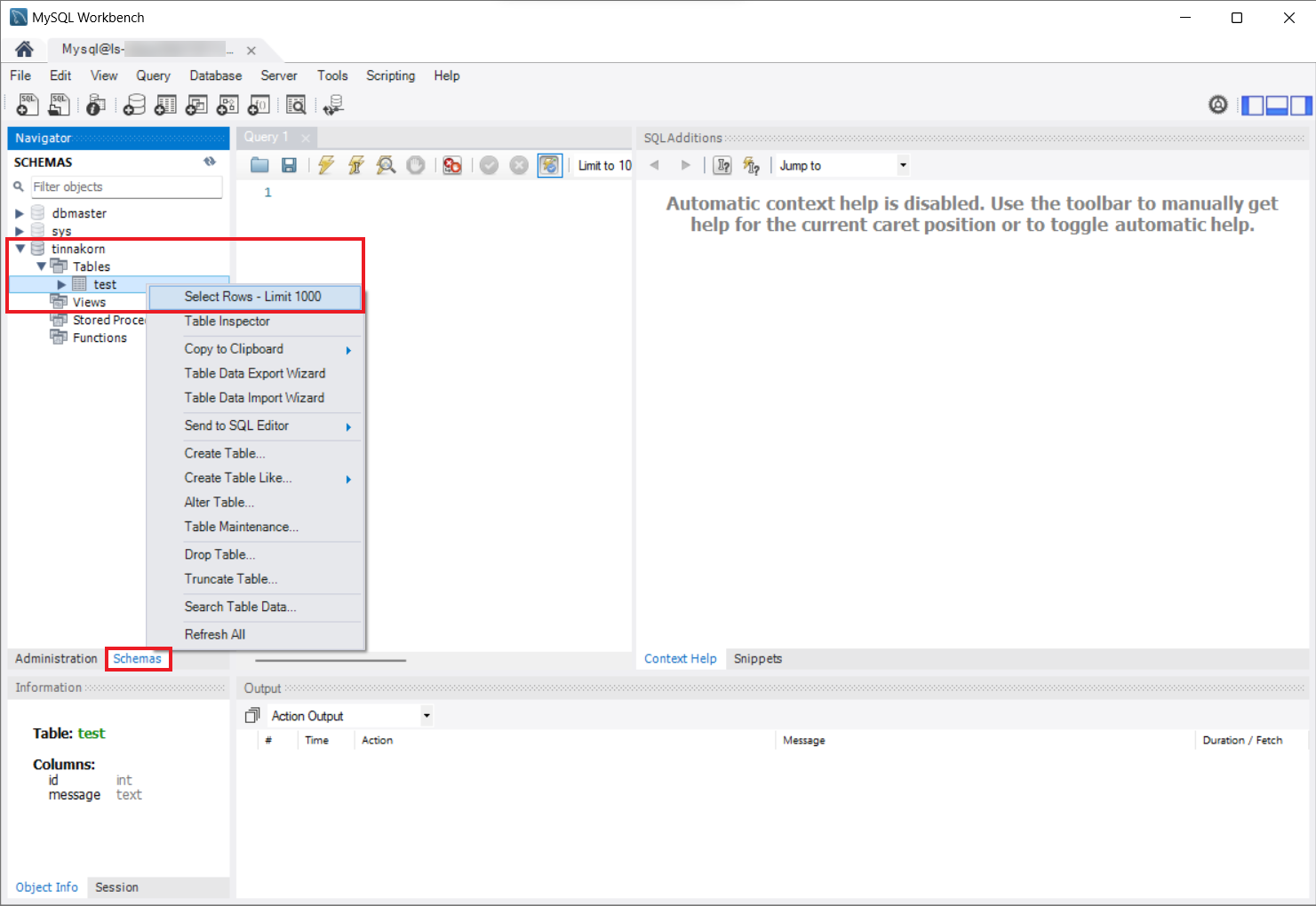Expand the dbmaster schema

pos(20,214)
